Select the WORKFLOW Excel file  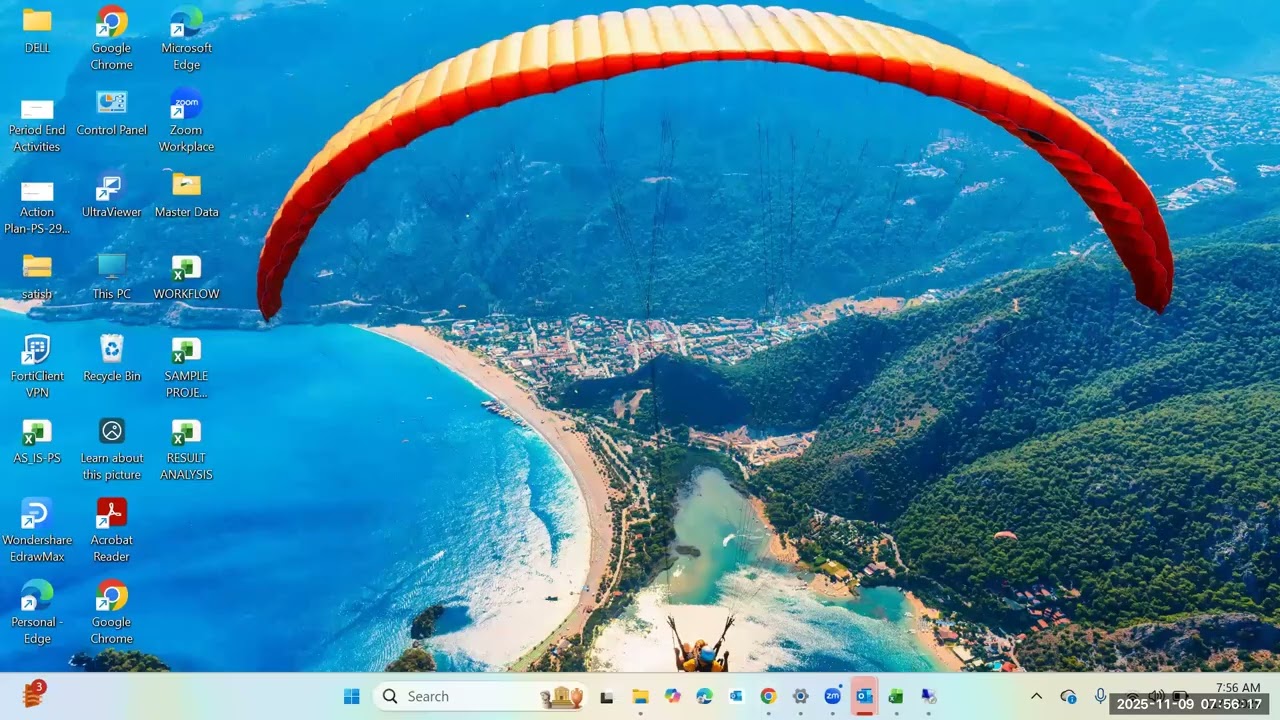pos(186,277)
